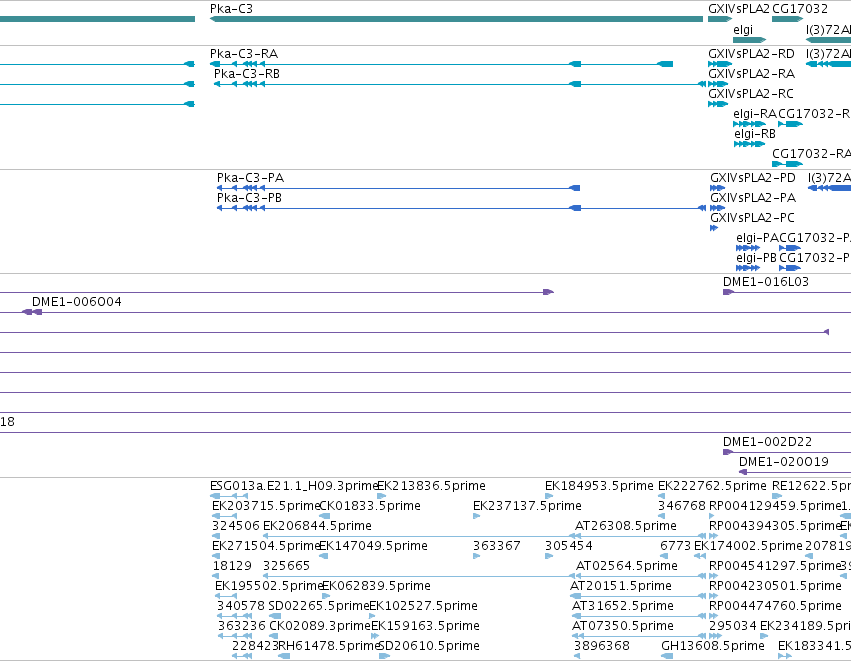
Task: Select EST AT31652.5prime
Action: 623,607
